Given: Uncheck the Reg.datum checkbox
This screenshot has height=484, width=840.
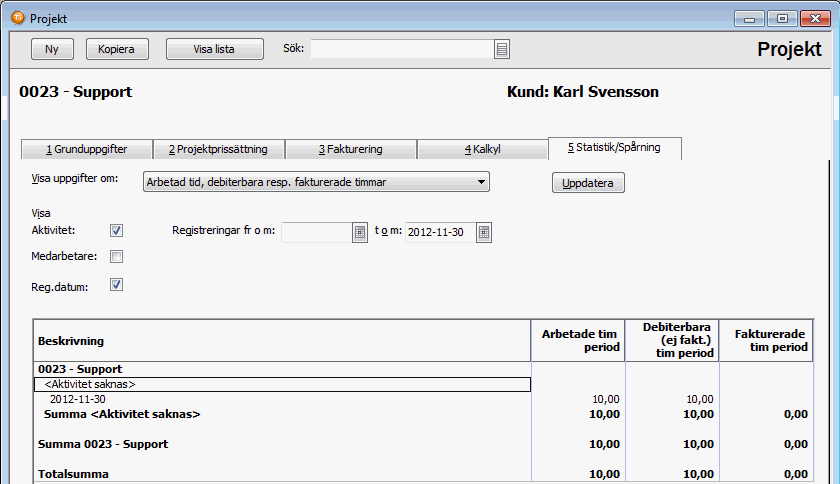Looking at the screenshot, I should pyautogui.click(x=117, y=285).
